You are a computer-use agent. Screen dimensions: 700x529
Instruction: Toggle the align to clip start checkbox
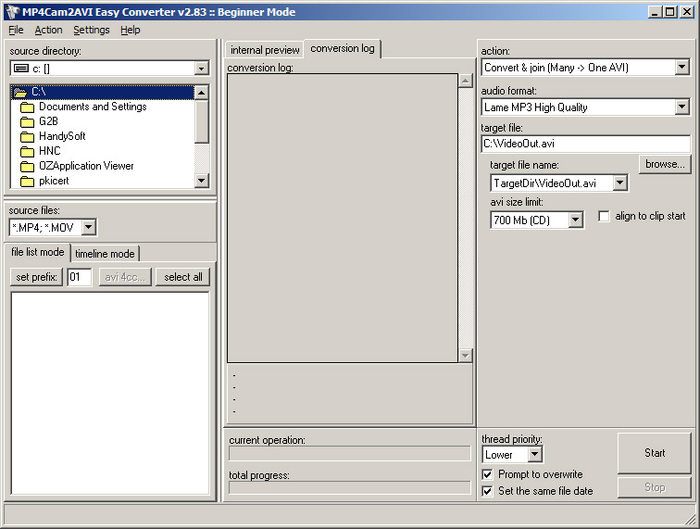click(x=604, y=217)
